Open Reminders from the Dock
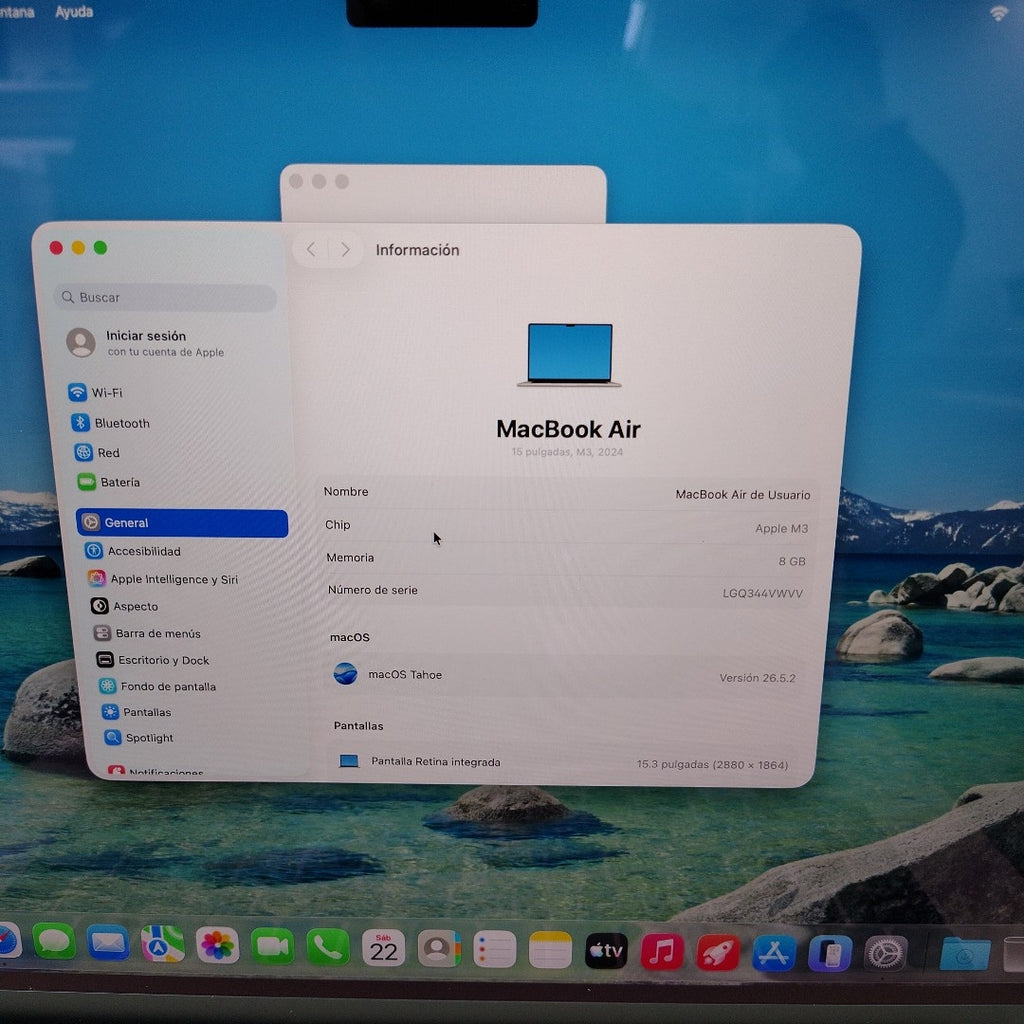Image resolution: width=1024 pixels, height=1024 pixels. (494, 950)
